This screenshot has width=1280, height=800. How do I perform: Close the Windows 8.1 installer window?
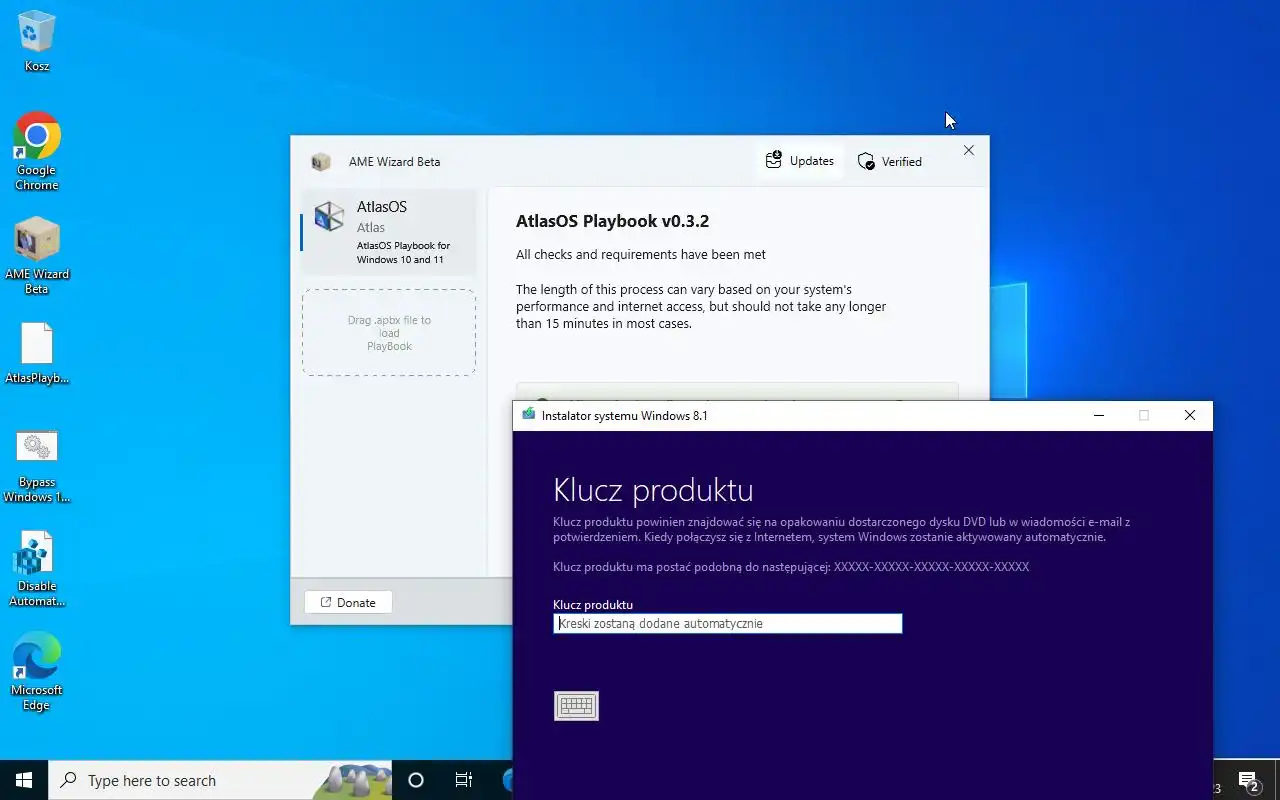1190,415
